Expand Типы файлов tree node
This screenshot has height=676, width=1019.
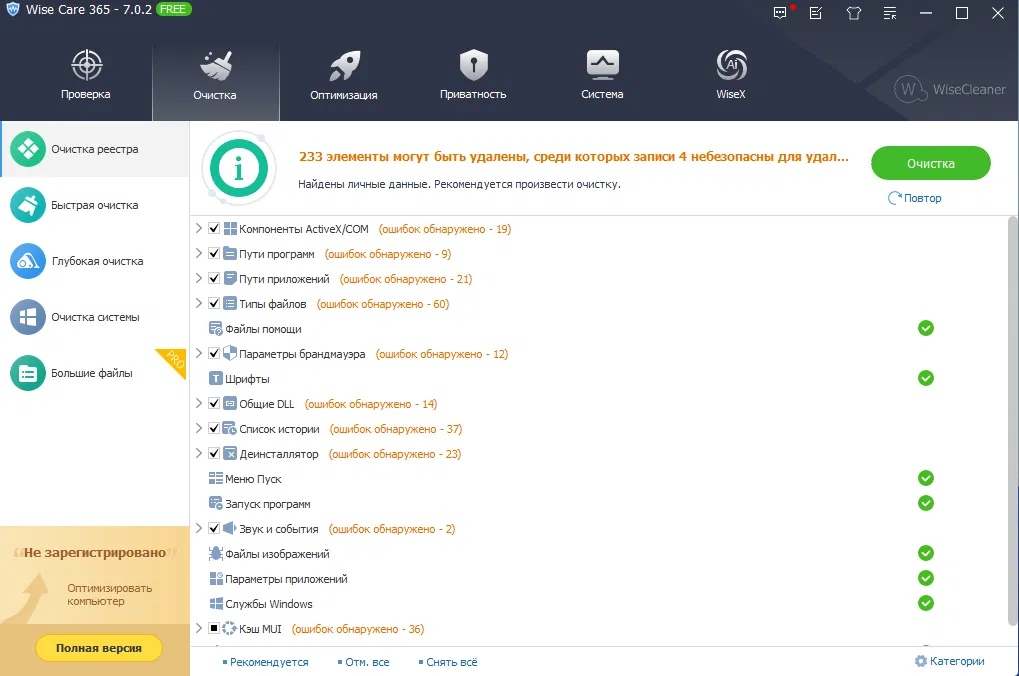[199, 303]
